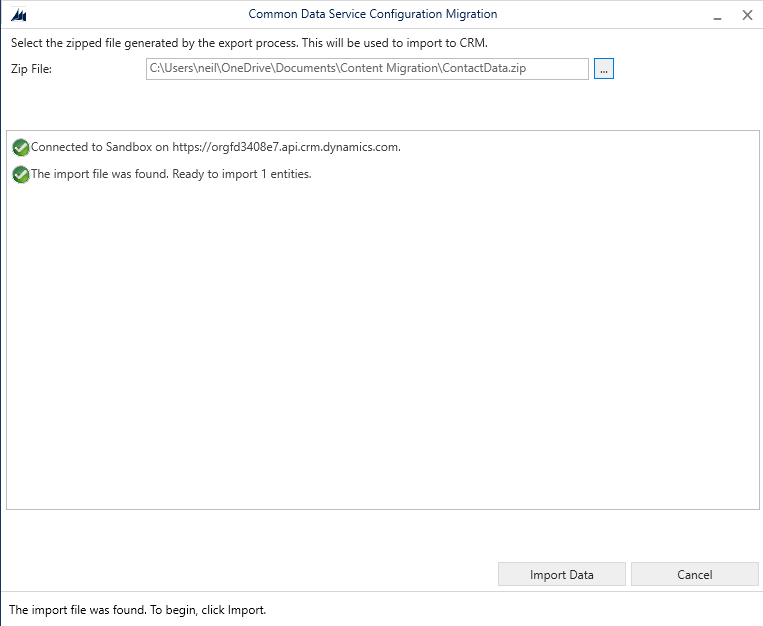This screenshot has width=763, height=626.
Task: Open the zip file browse dialog
Action: 603,69
